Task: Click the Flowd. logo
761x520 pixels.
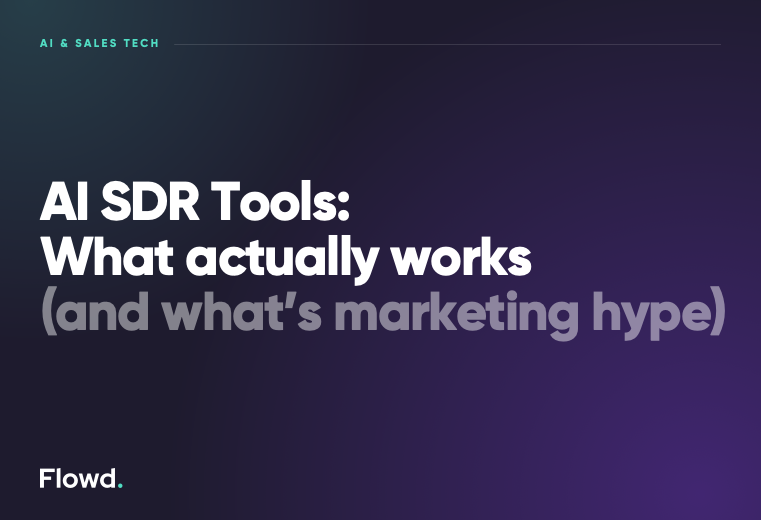Action: click(x=81, y=478)
